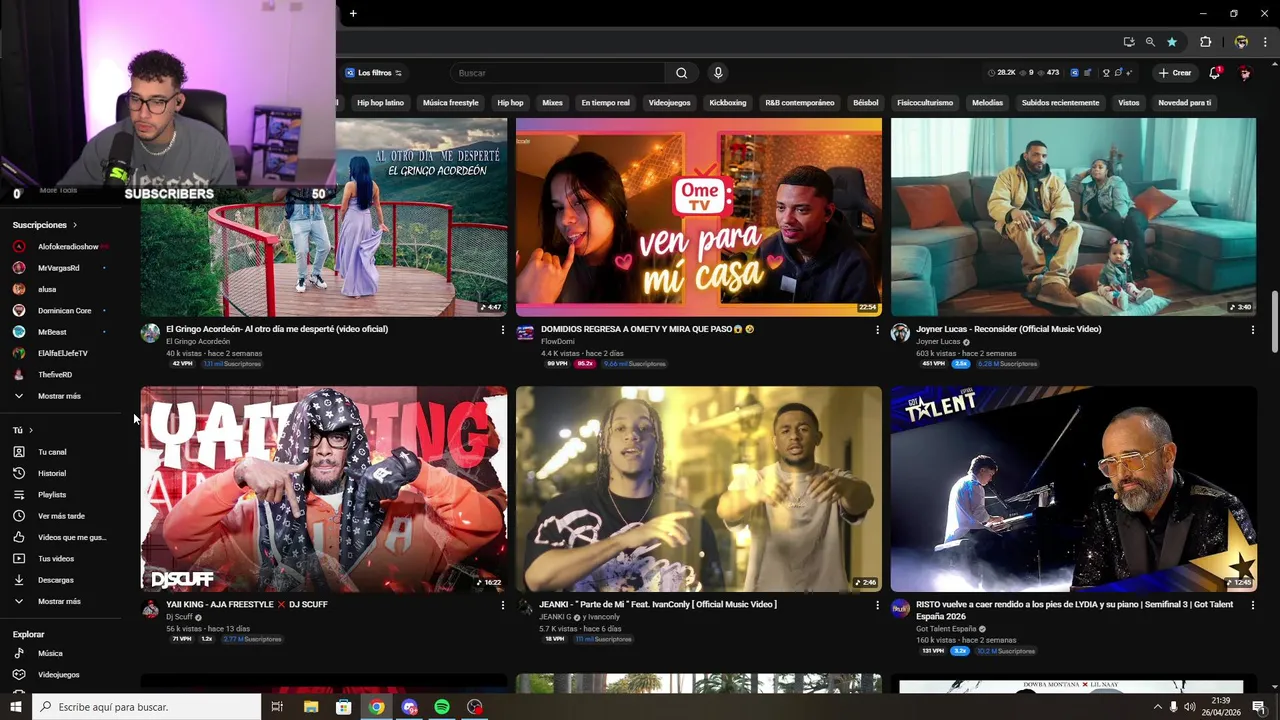Activate voice search microphone icon

[x=717, y=73]
